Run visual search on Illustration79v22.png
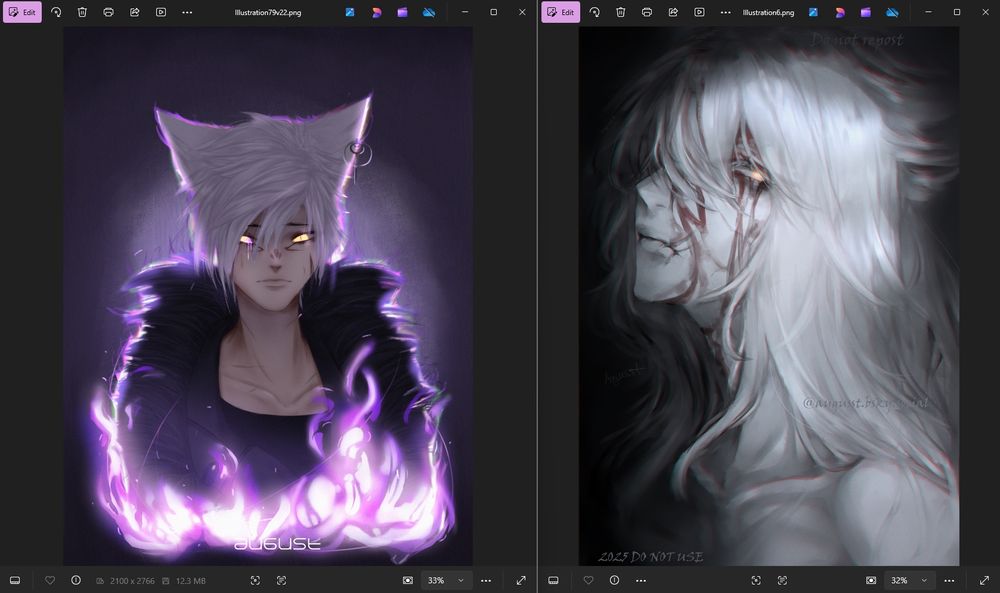Viewport: 1000px width, 593px height. (255, 580)
